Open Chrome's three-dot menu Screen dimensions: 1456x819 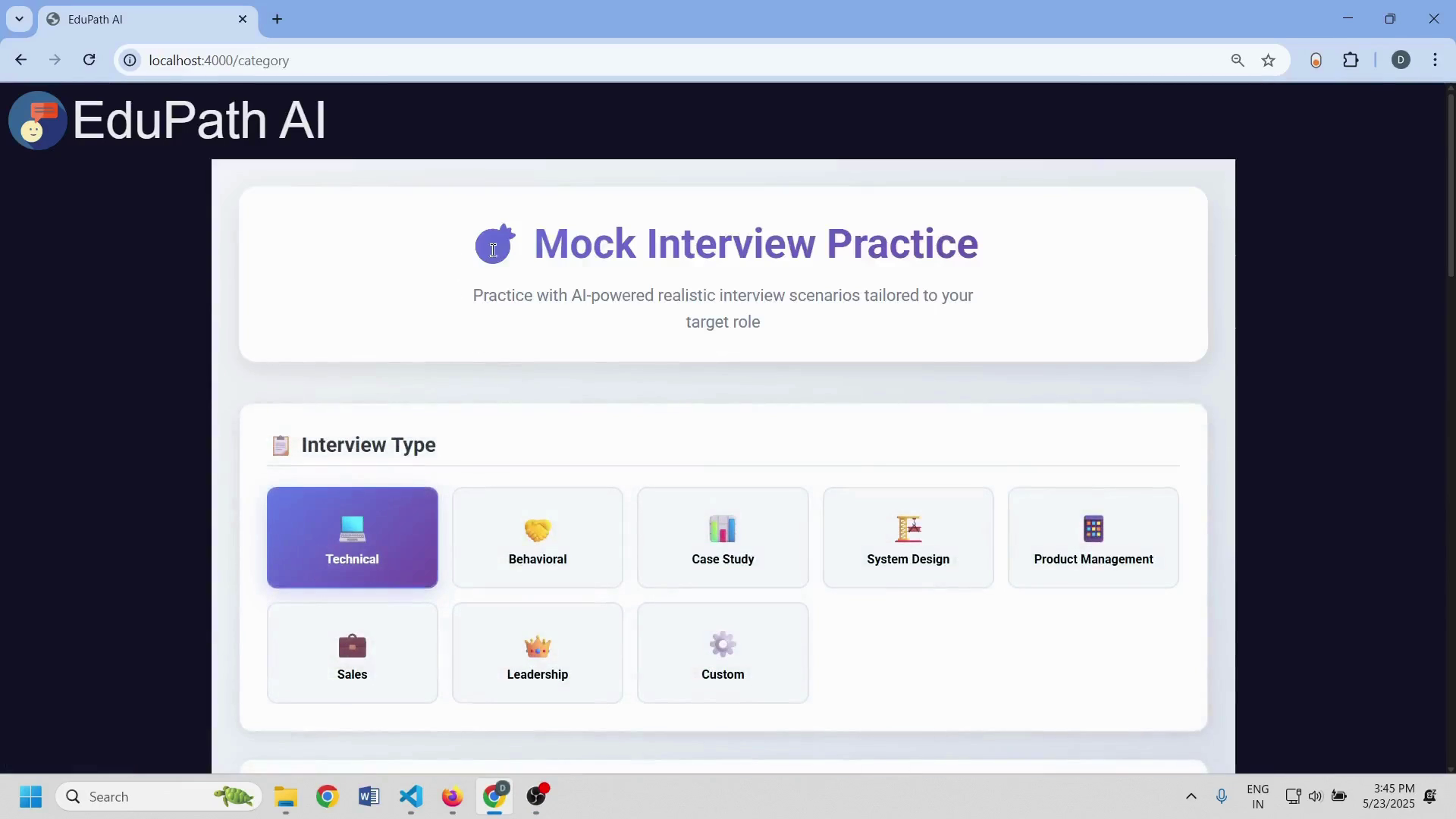(1435, 60)
